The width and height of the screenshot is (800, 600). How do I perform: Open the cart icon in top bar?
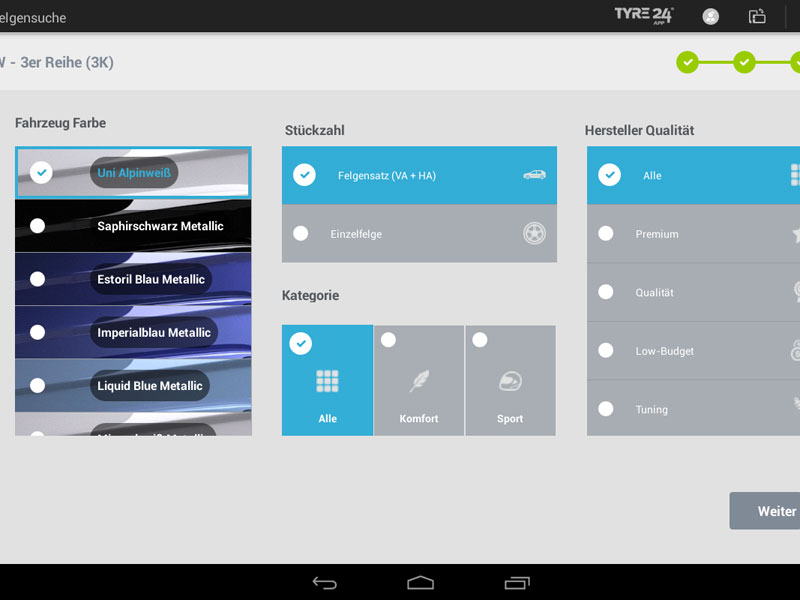click(757, 16)
